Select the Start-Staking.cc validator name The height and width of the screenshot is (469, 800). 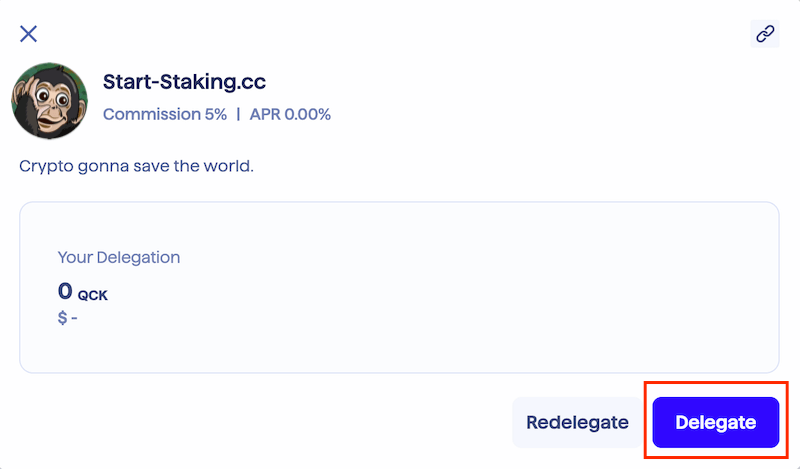184,82
